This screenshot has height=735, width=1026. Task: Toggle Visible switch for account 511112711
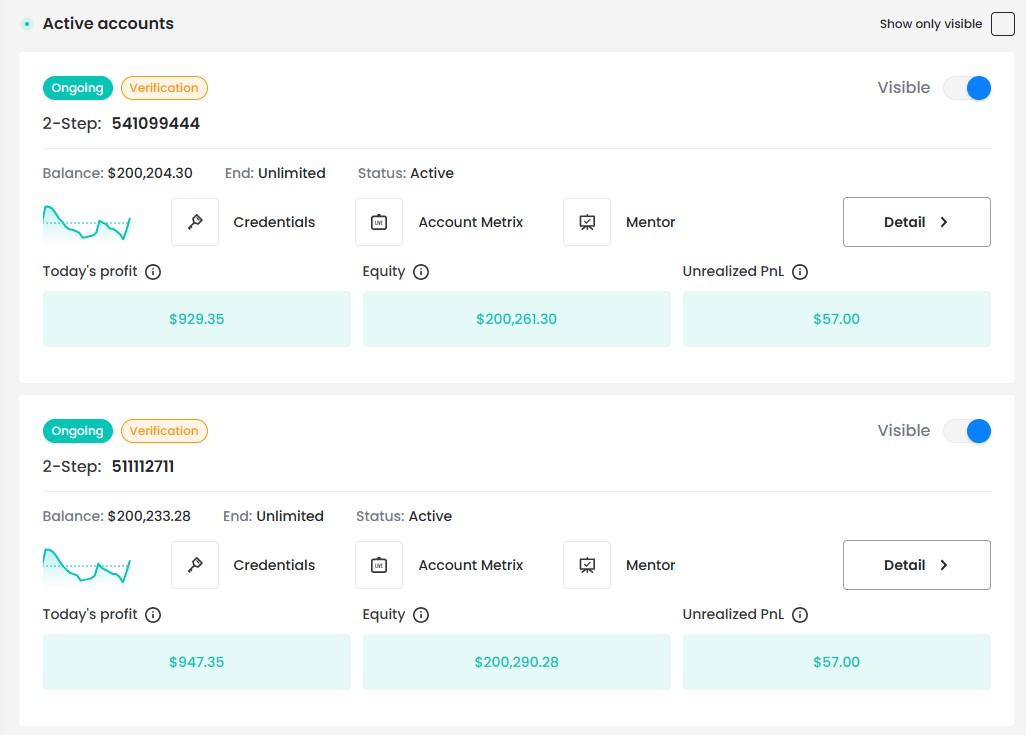point(967,431)
